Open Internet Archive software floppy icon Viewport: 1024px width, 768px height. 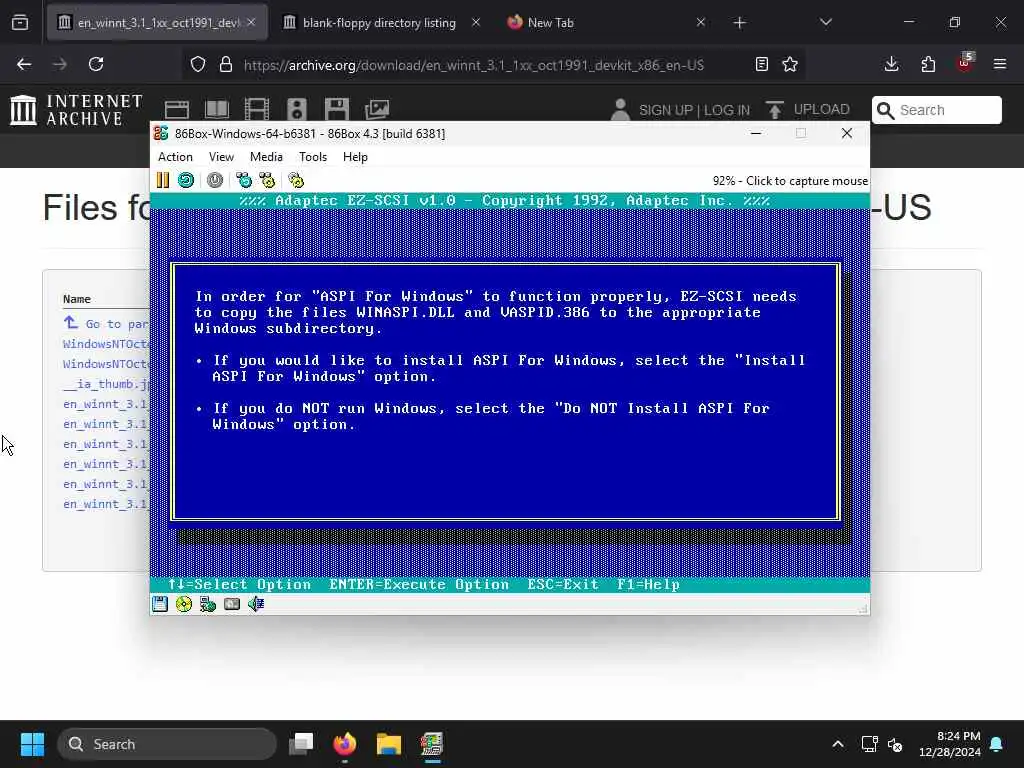[x=337, y=109]
